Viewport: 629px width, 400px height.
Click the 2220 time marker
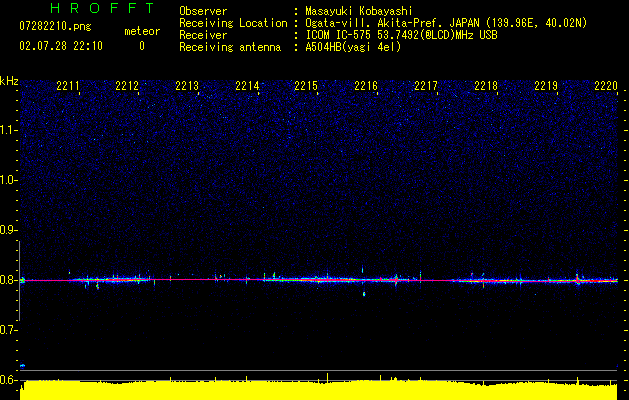pyautogui.click(x=606, y=86)
